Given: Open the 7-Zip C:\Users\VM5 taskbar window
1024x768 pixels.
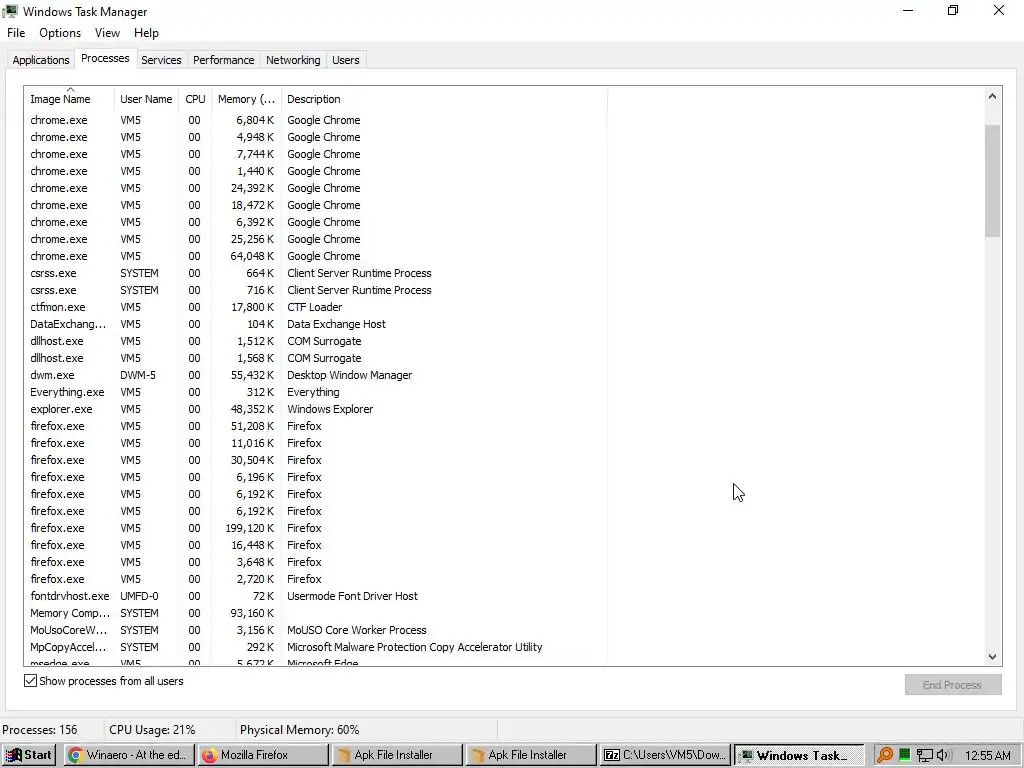Looking at the screenshot, I should click(664, 755).
